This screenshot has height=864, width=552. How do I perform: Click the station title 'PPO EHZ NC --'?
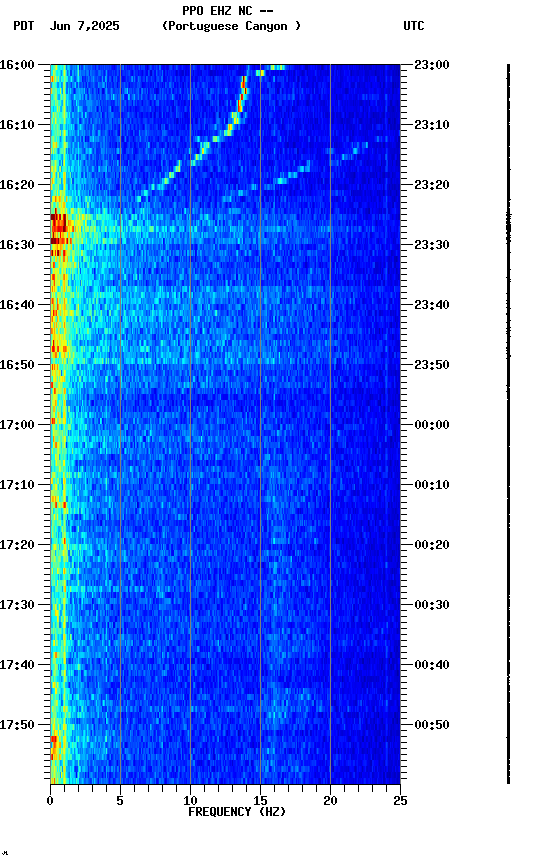click(x=228, y=10)
